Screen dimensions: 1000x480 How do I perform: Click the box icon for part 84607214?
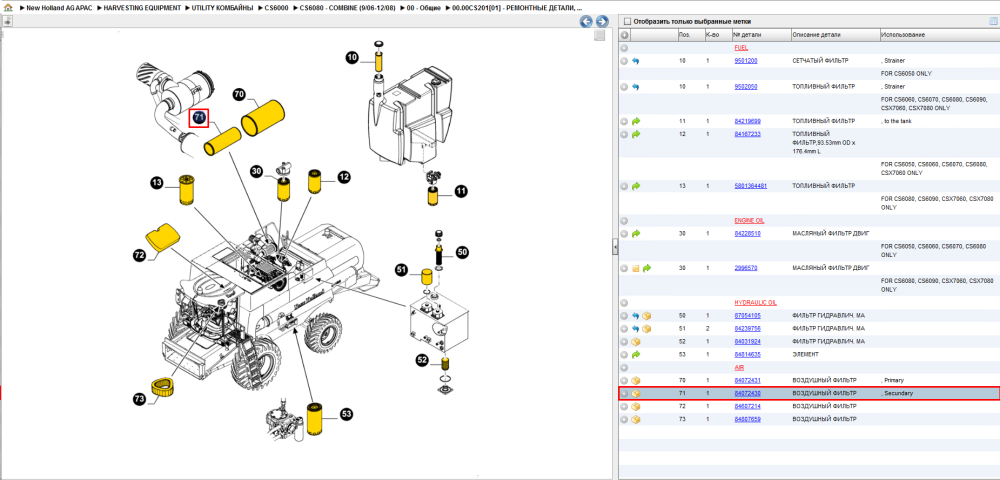tap(636, 407)
